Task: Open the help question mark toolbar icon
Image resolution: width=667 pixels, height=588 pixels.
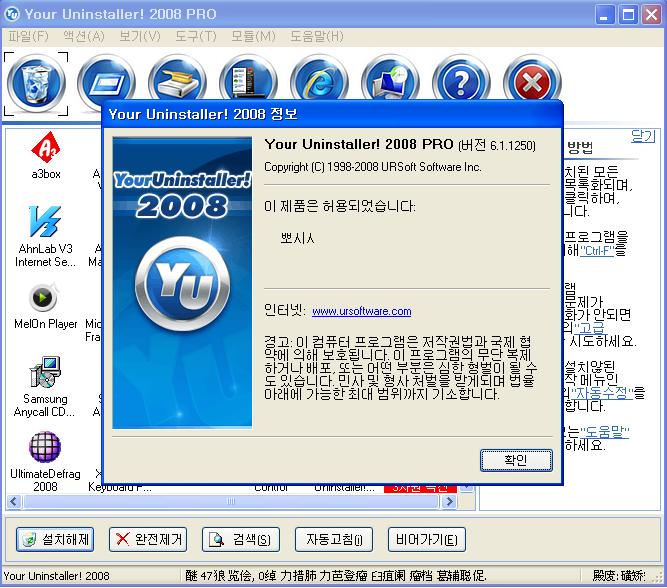Action: point(461,78)
